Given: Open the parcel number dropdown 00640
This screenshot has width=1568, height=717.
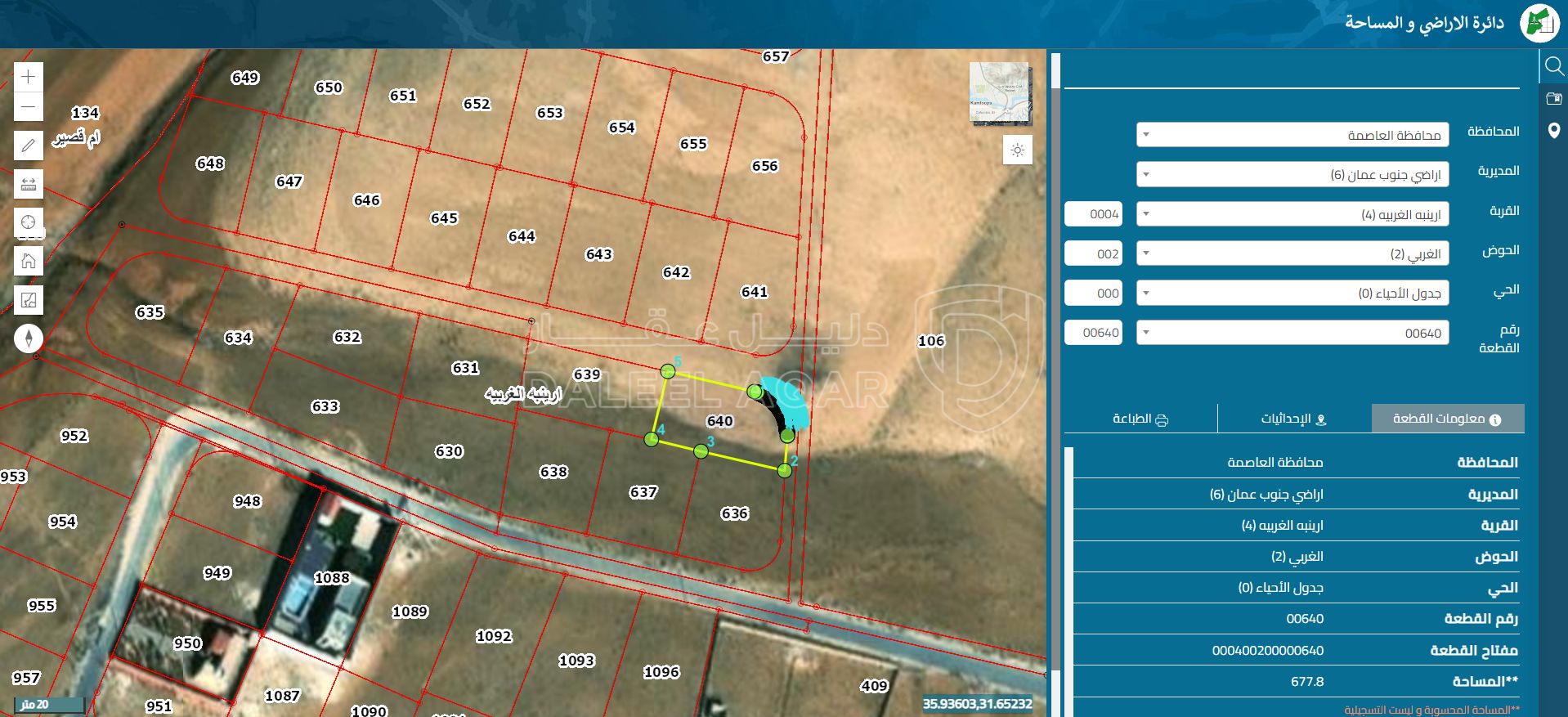Looking at the screenshot, I should pyautogui.click(x=1292, y=333).
